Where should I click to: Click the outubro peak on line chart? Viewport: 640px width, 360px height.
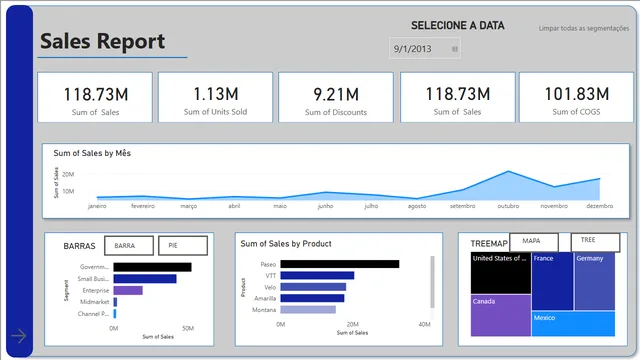(x=509, y=171)
